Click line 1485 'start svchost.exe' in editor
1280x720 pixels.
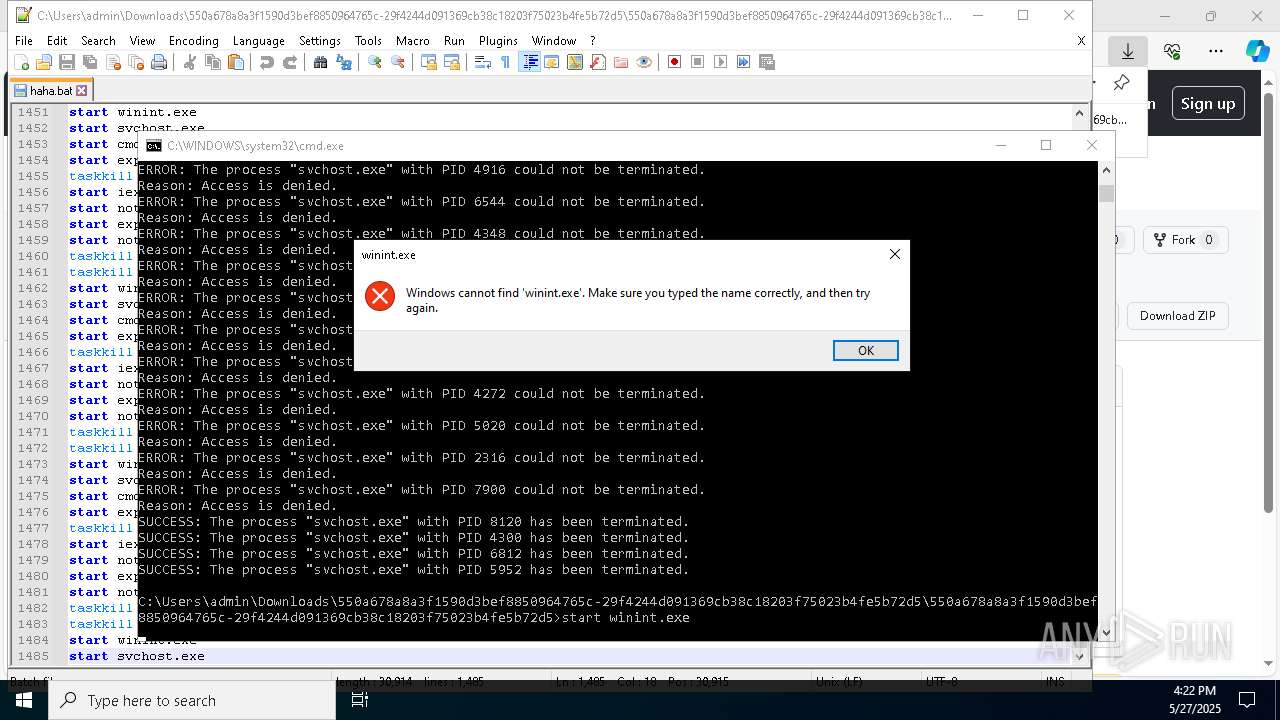[137, 656]
